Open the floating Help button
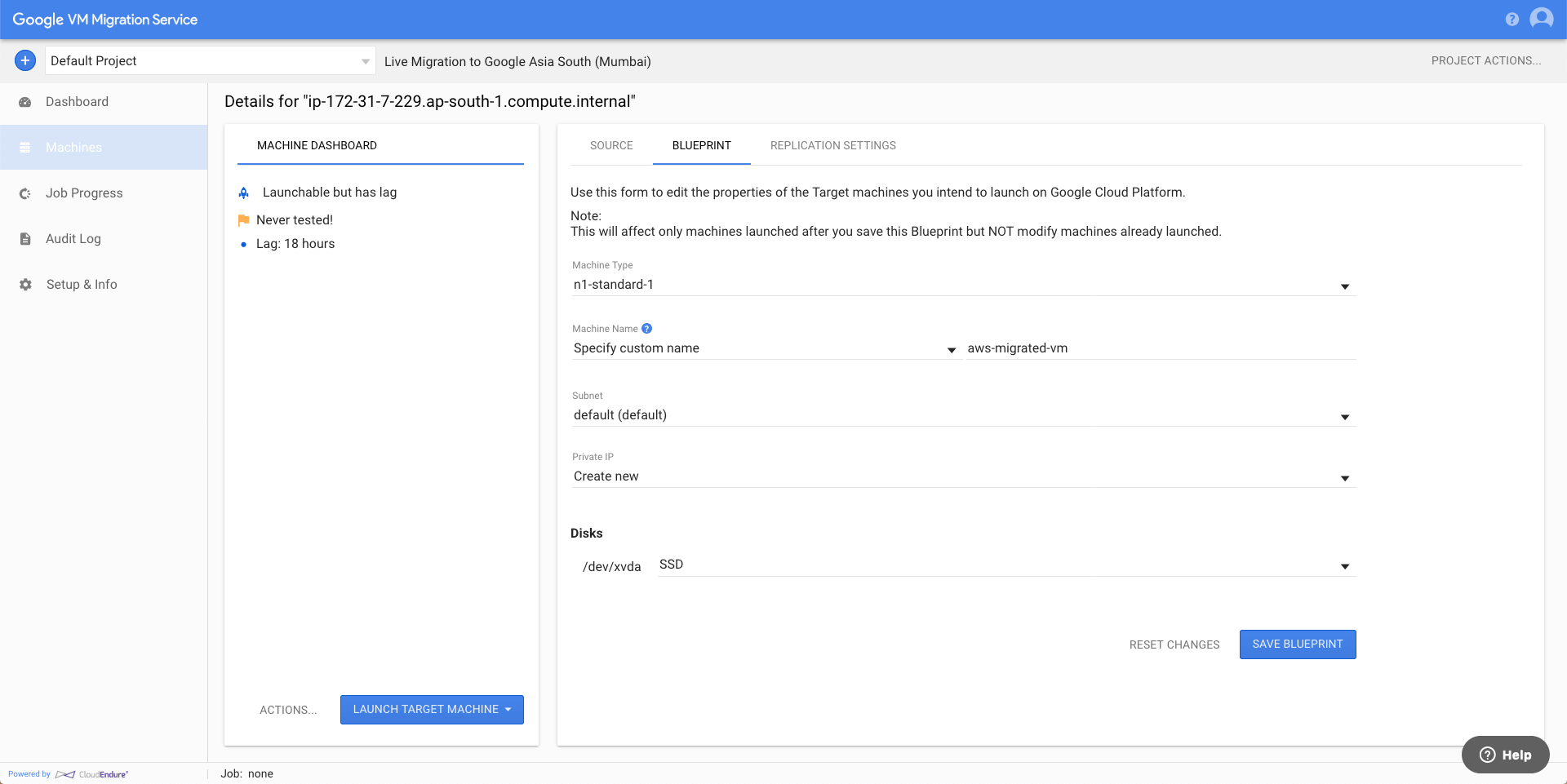Screen dimensions: 1567x784 [1506, 755]
